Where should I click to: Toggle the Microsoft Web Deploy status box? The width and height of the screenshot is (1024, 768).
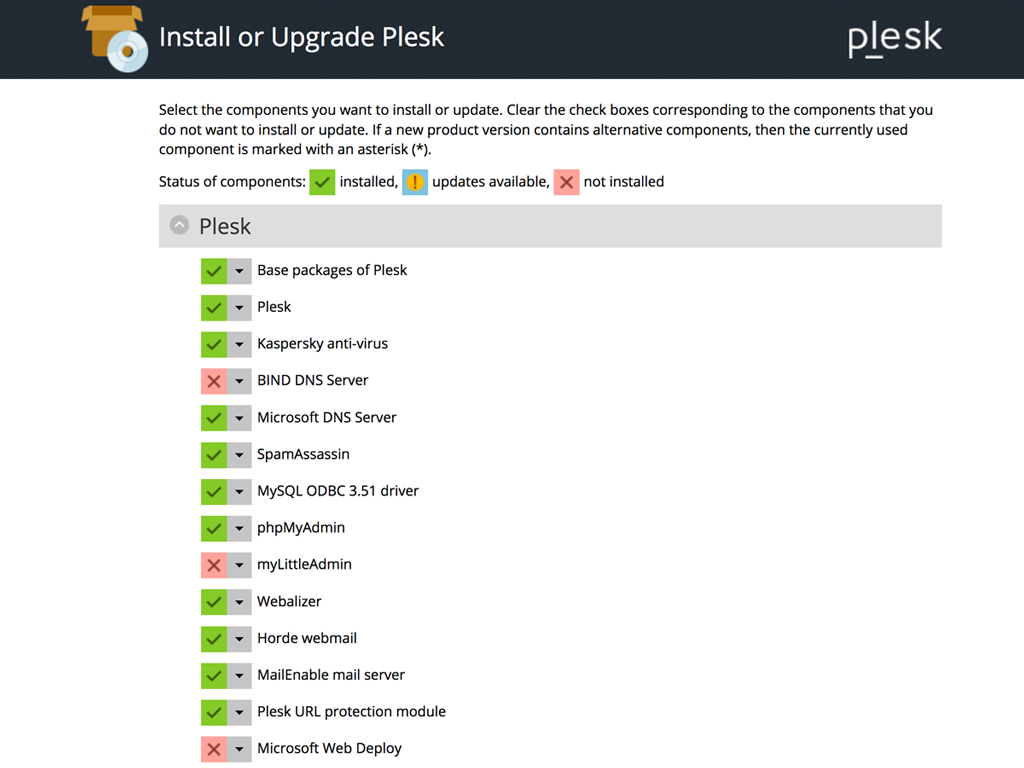pyautogui.click(x=214, y=749)
